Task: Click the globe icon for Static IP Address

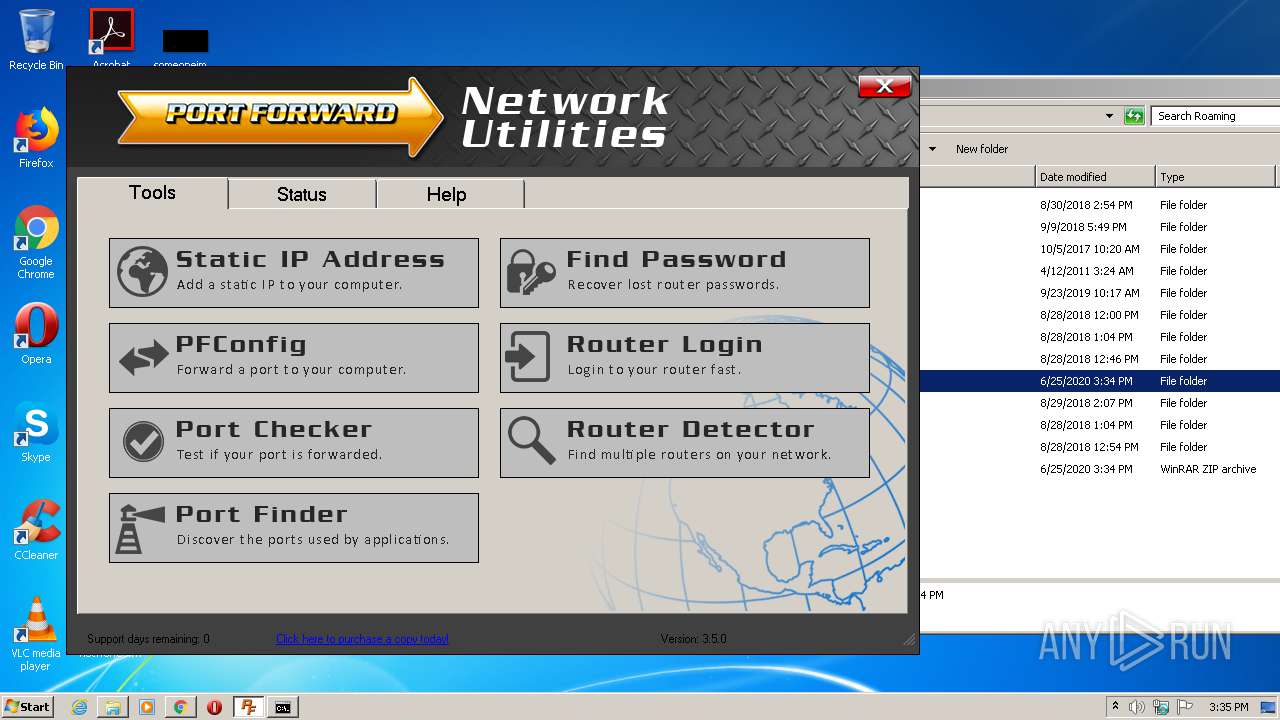Action: [x=142, y=272]
